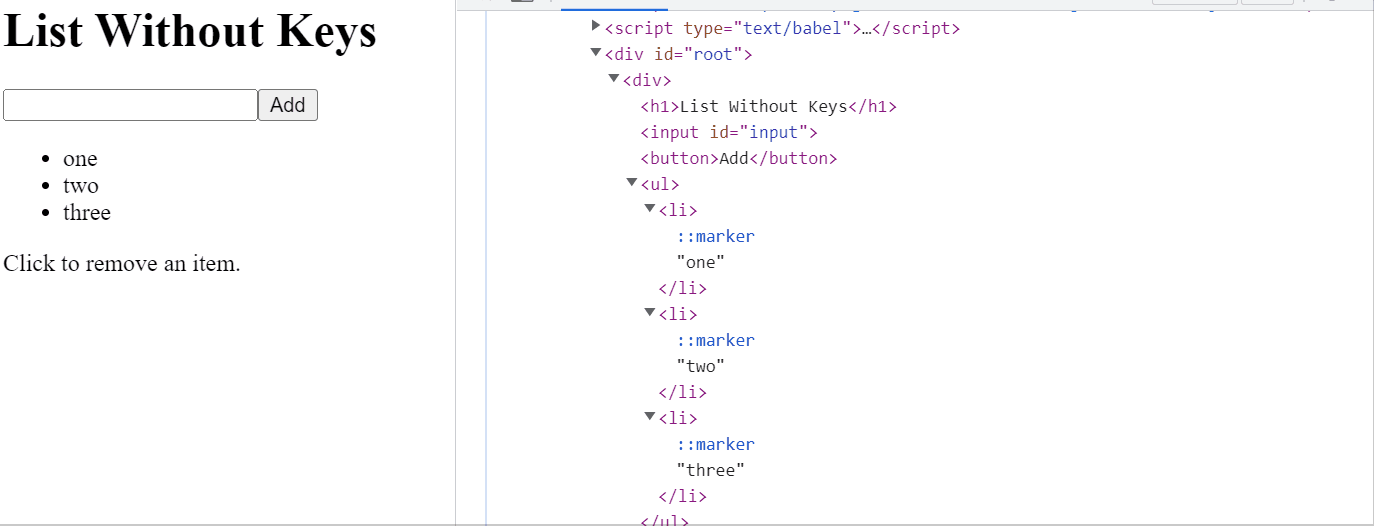Select the input id="input" element line

click(730, 132)
